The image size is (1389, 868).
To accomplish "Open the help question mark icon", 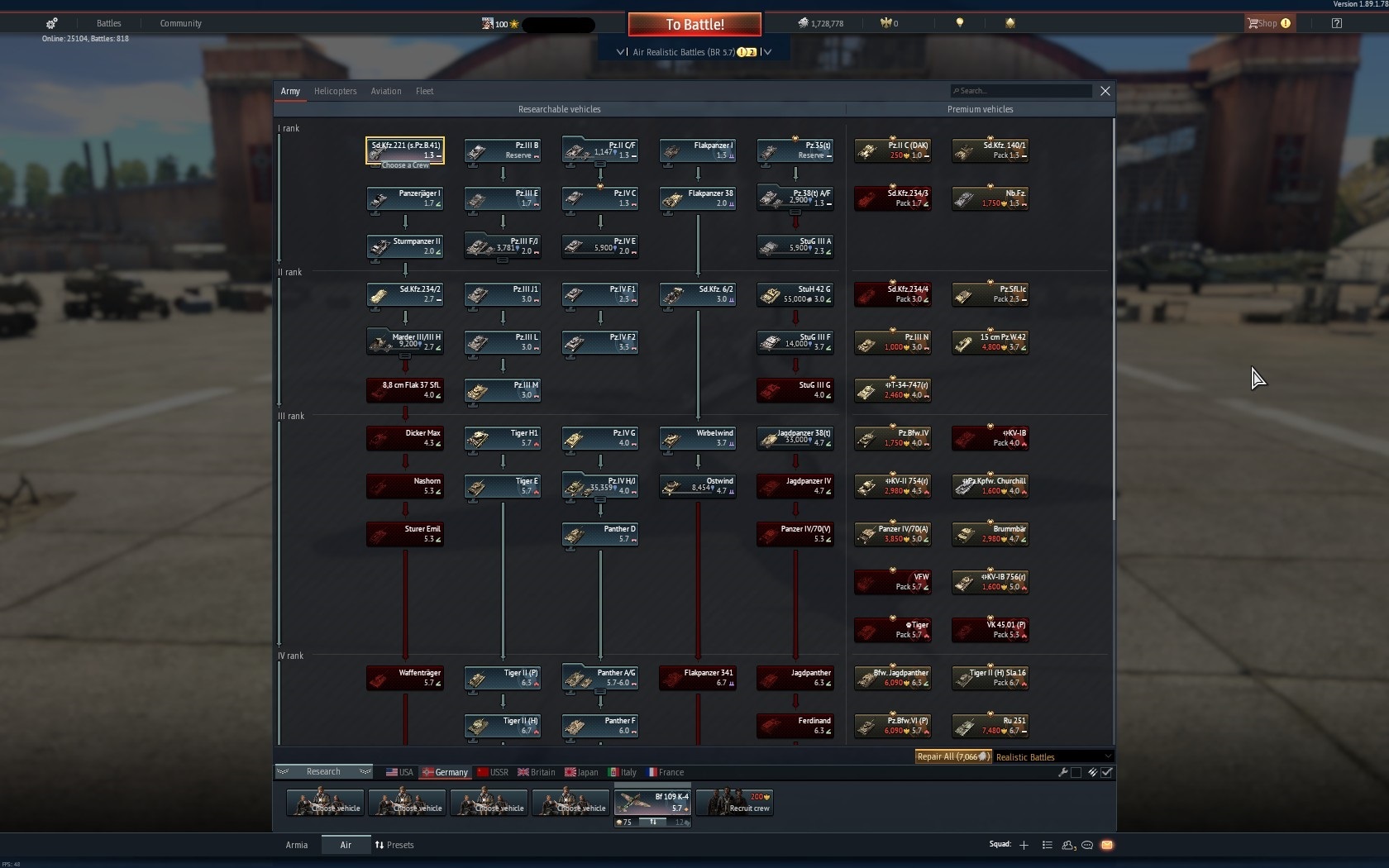I will (1337, 23).
